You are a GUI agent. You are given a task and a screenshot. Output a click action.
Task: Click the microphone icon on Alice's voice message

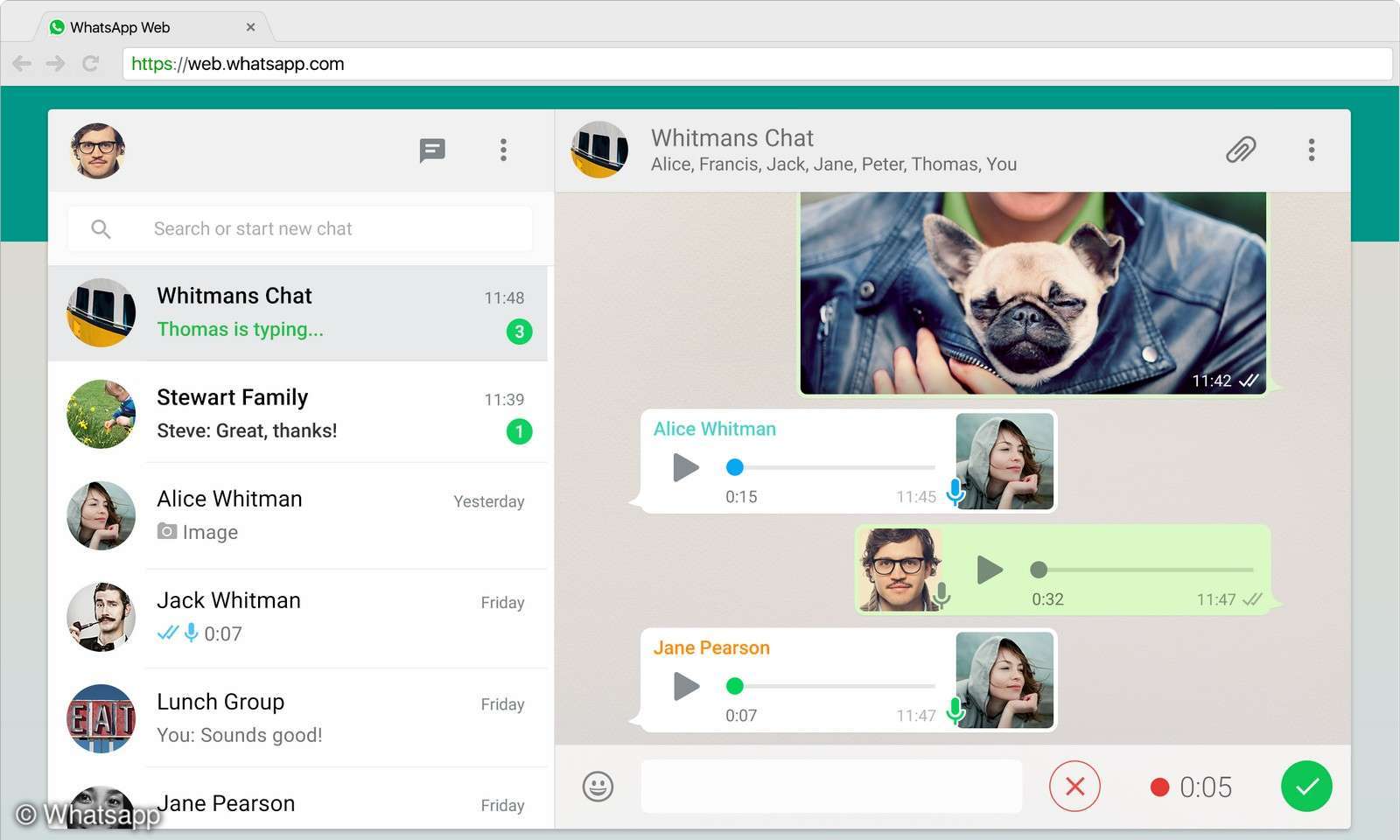click(x=955, y=490)
